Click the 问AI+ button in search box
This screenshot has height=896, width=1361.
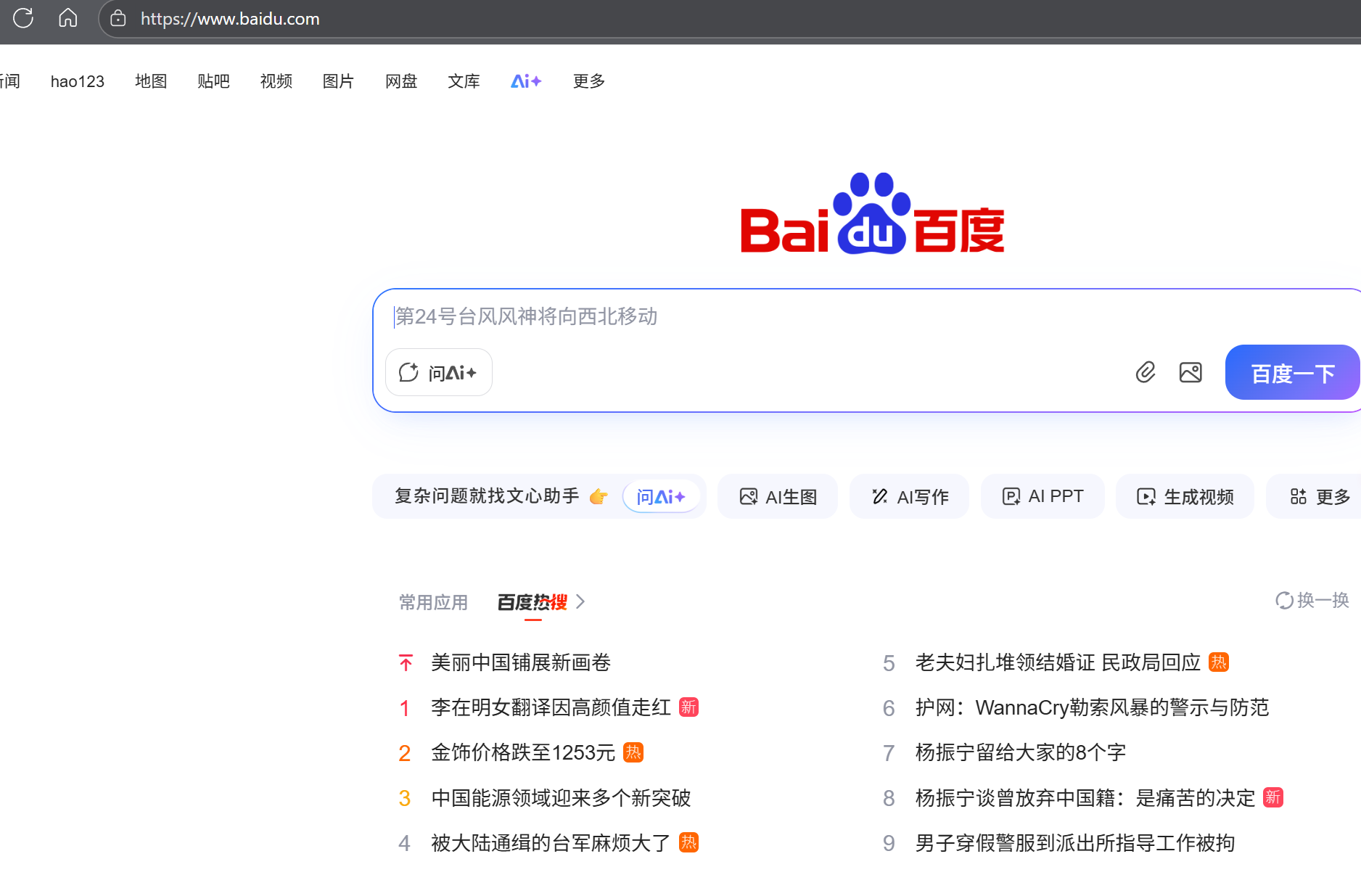tap(439, 372)
